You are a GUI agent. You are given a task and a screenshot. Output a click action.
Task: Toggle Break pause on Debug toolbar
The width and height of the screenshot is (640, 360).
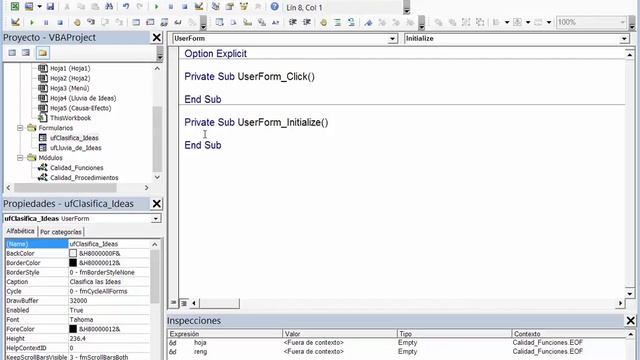pyautogui.click(x=46, y=22)
